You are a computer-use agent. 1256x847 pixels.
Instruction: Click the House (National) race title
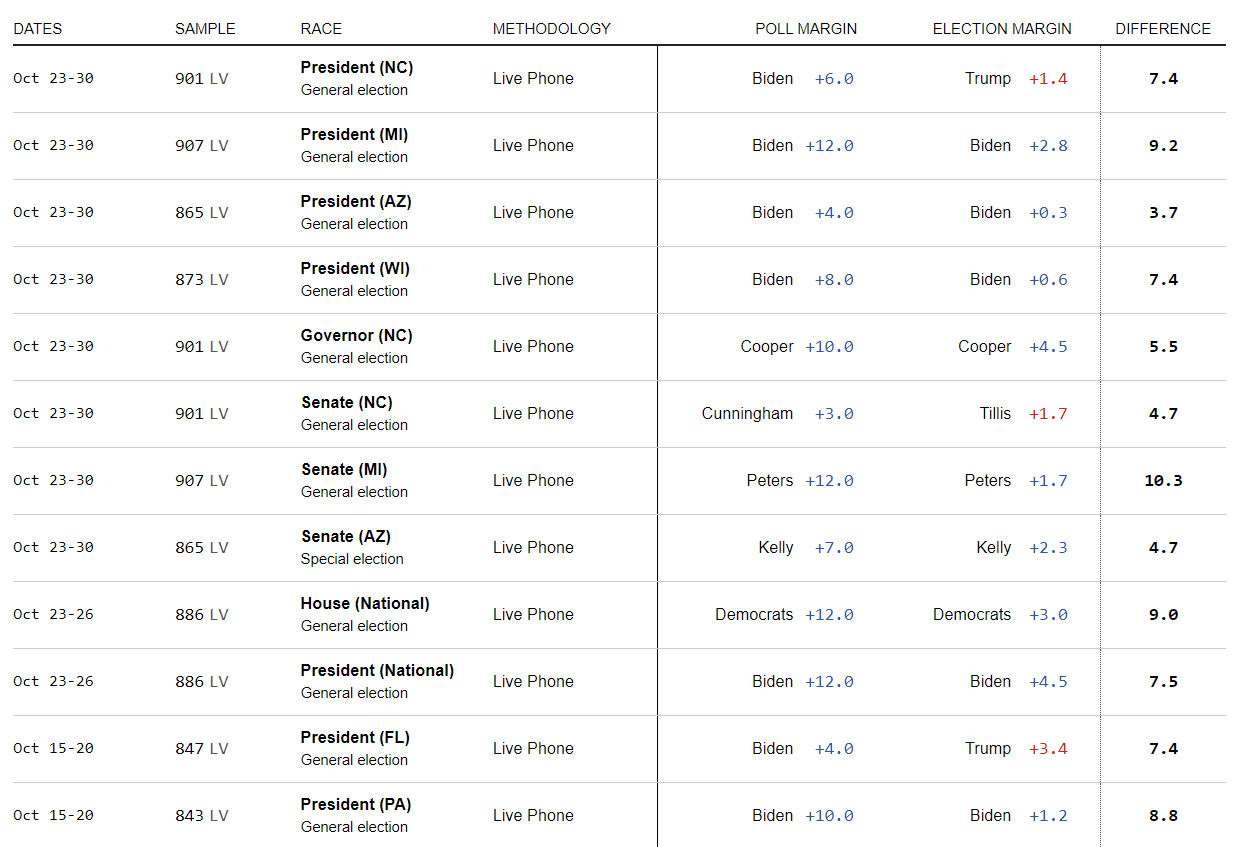pyautogui.click(x=365, y=604)
